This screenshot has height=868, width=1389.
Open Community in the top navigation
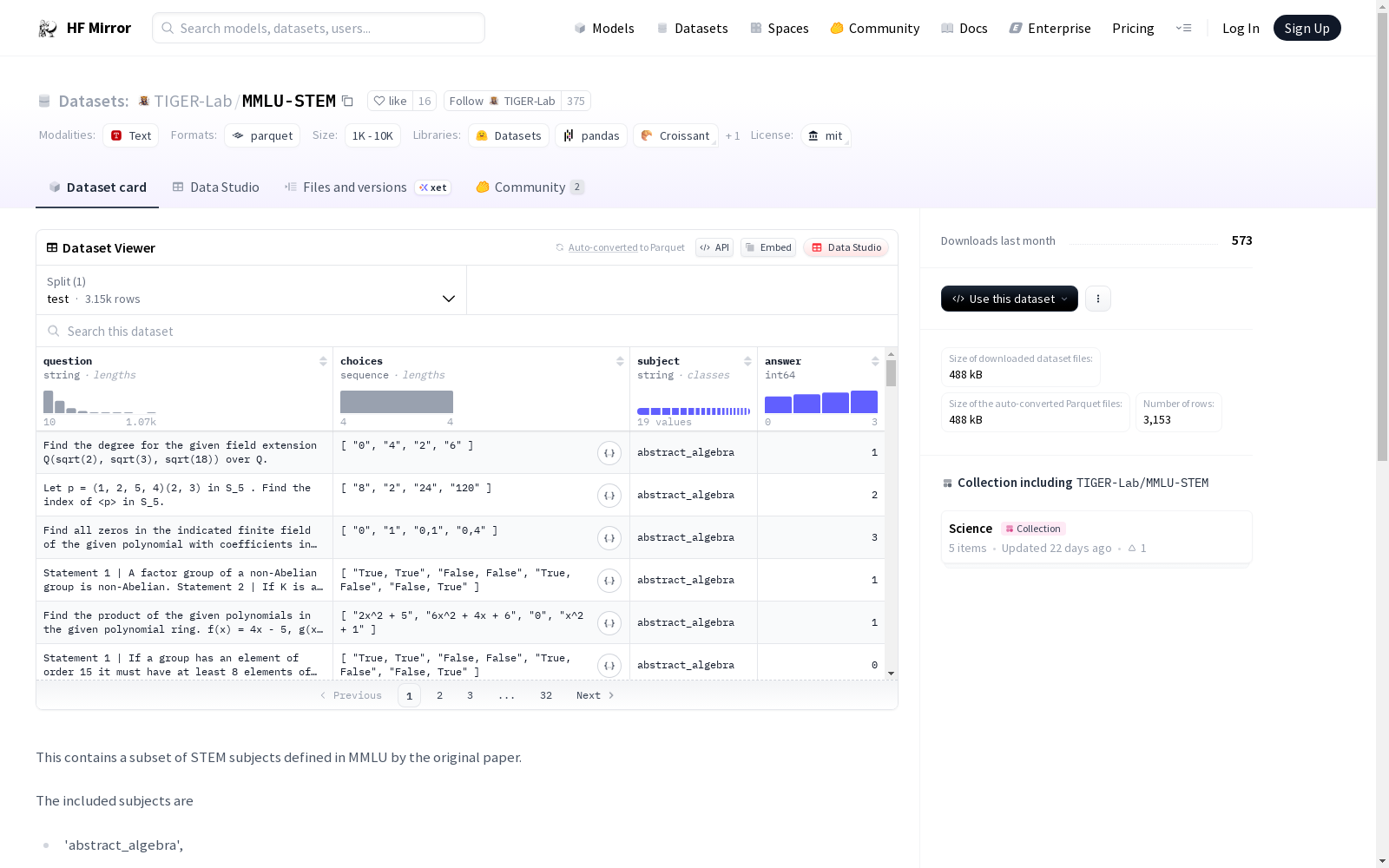(x=875, y=28)
